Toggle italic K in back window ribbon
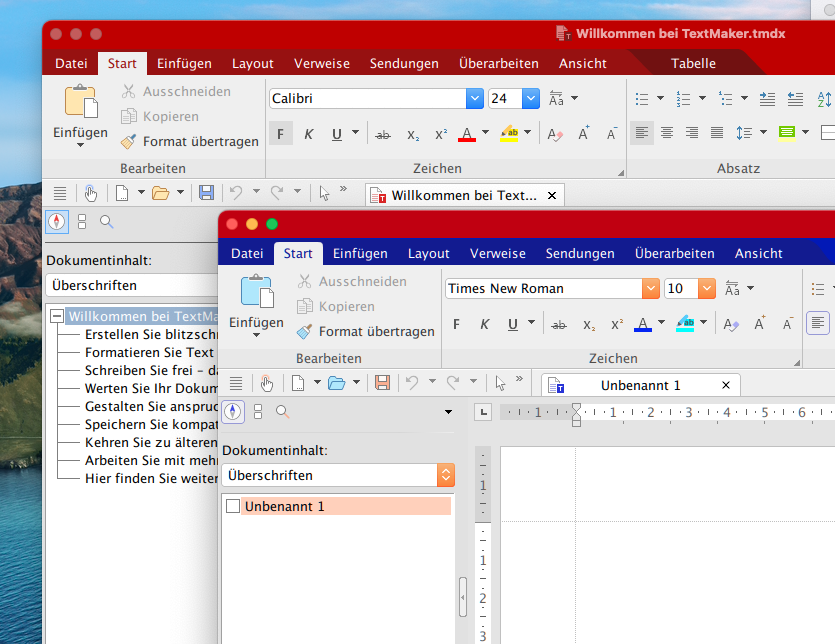 308,134
